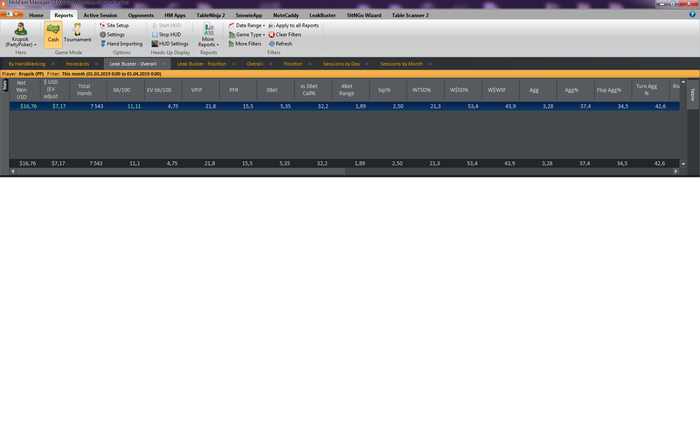
Task: Switch to Sessions by Month report tab
Action: [x=401, y=64]
